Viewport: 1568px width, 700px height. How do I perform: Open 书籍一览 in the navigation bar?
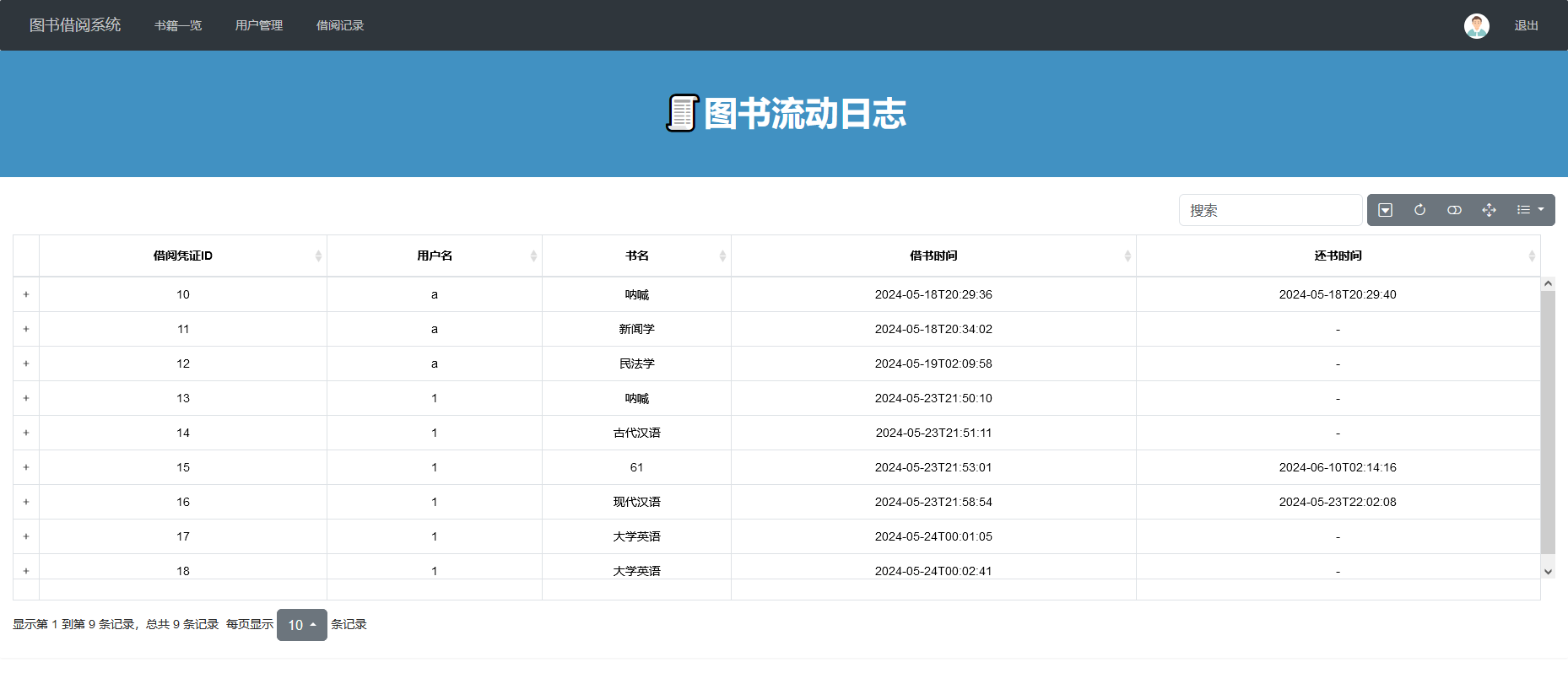[178, 25]
